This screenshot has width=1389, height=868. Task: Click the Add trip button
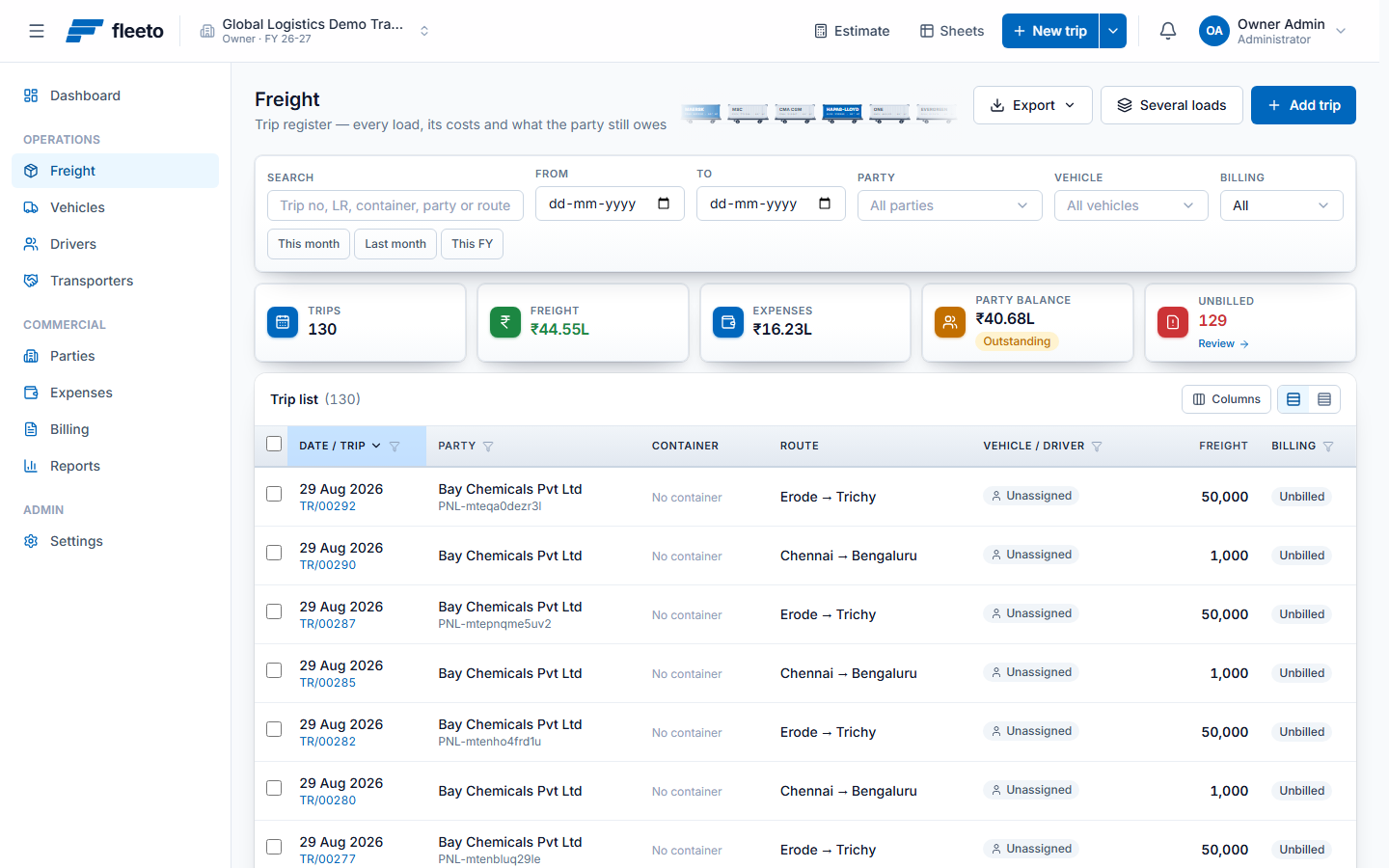[1303, 105]
